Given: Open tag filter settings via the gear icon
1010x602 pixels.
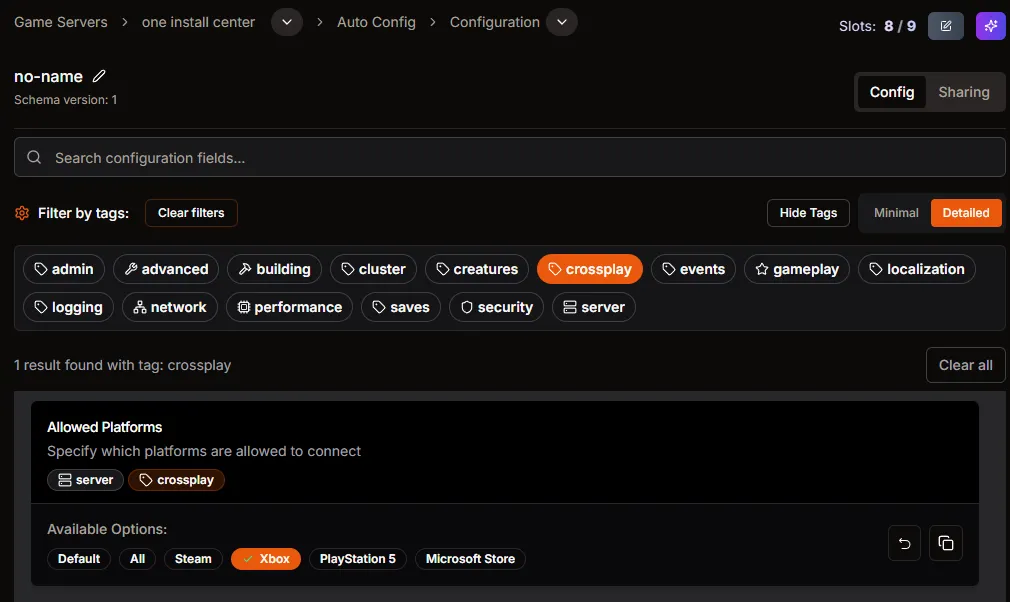Looking at the screenshot, I should [x=21, y=213].
